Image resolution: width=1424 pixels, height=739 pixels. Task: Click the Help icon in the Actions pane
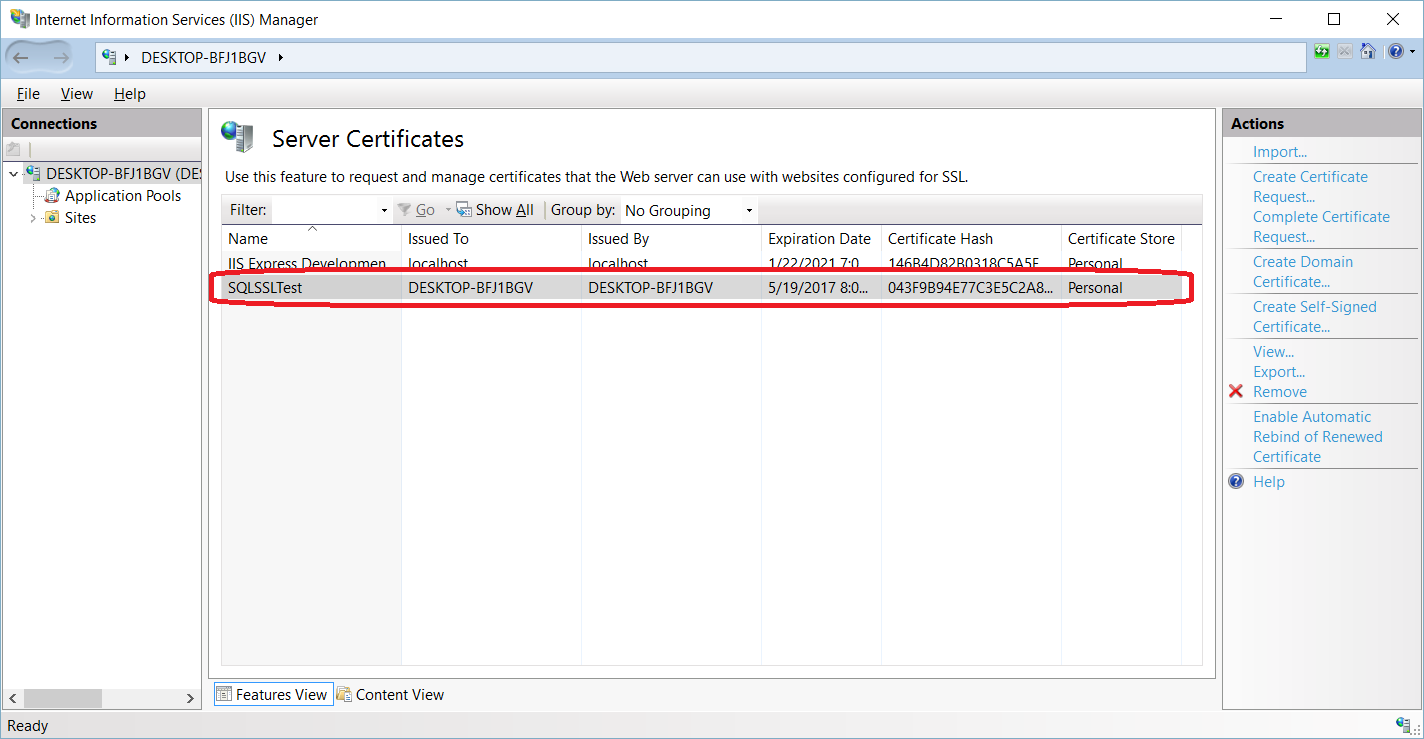[1236, 482]
